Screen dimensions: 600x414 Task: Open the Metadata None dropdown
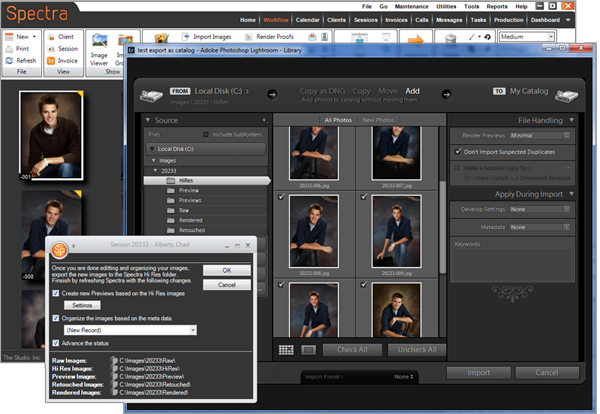[540, 227]
